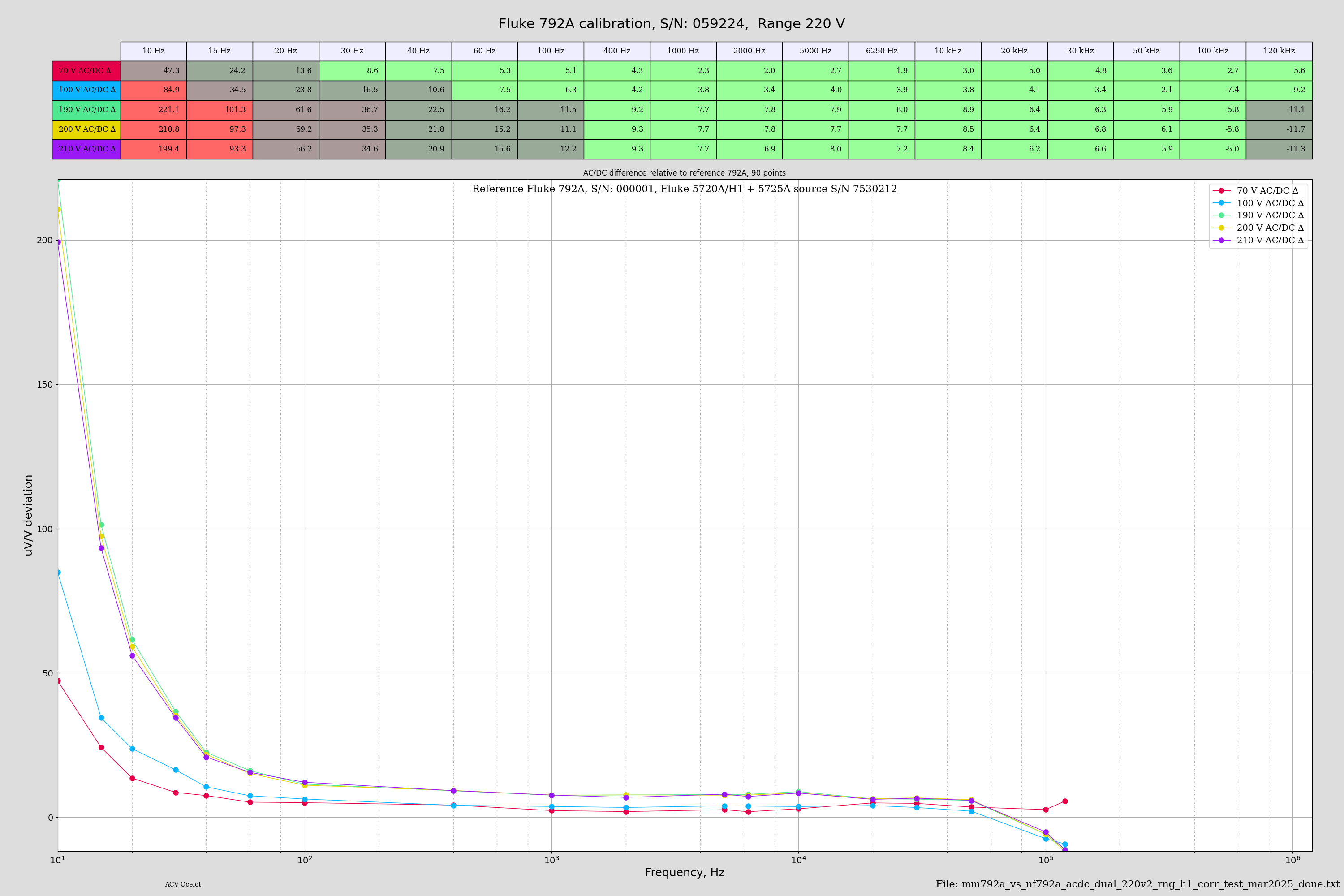The width and height of the screenshot is (1344, 896).
Task: Click the table cell showing 47.3
Action: [x=154, y=71]
